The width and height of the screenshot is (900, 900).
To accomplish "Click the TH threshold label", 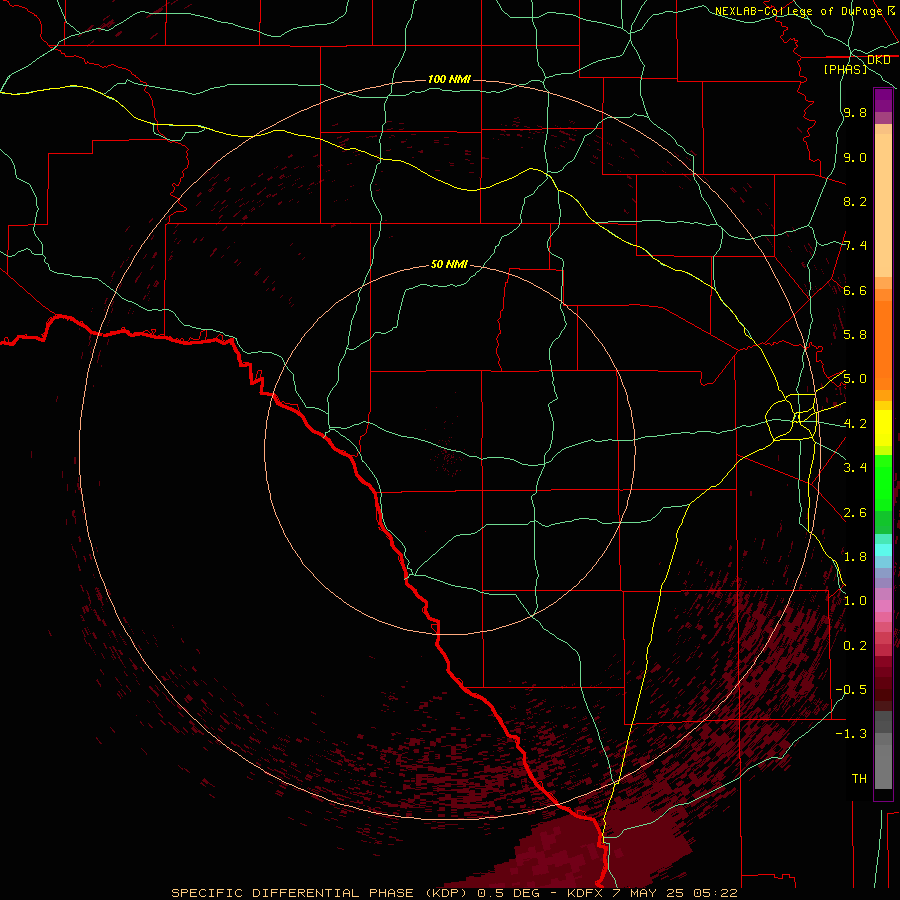I will click(859, 779).
